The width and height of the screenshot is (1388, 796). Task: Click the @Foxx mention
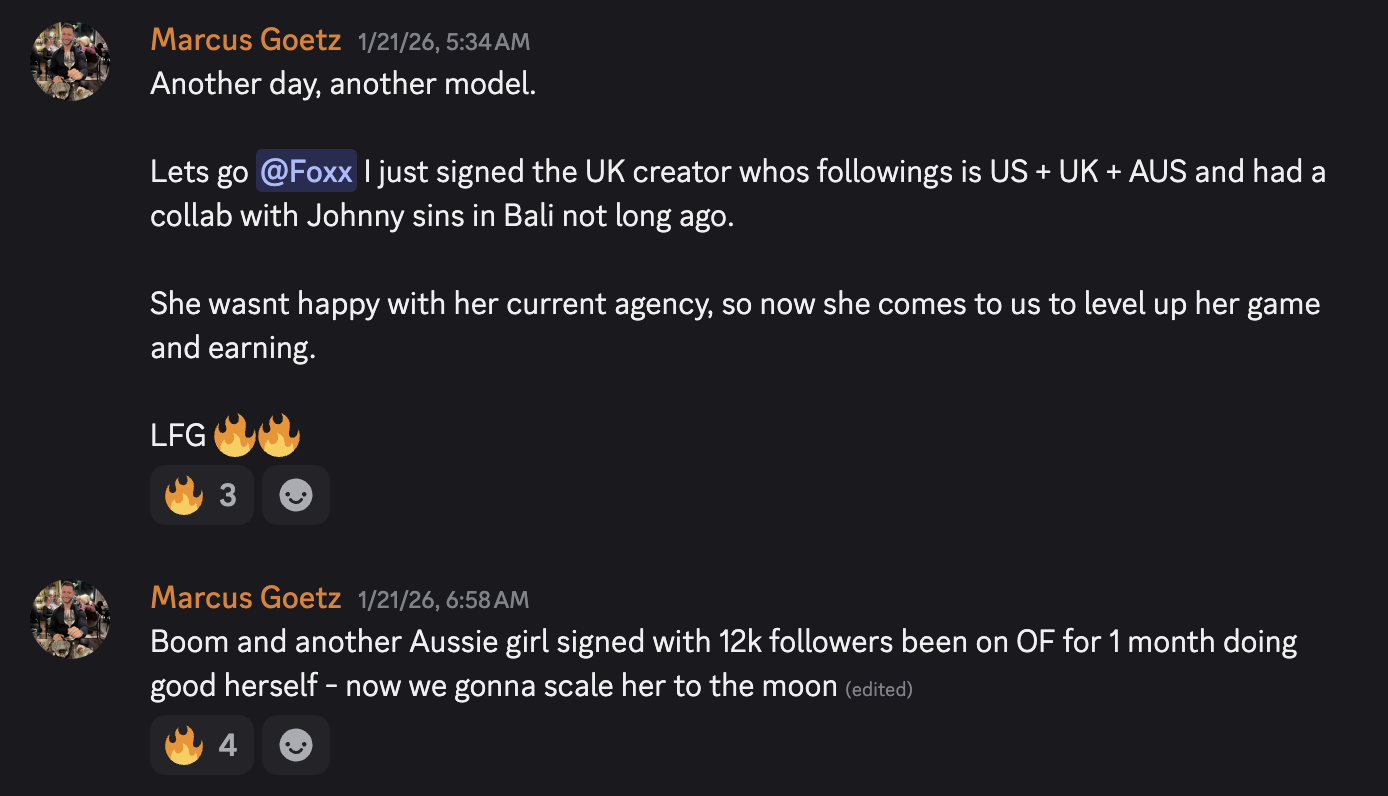click(x=306, y=172)
